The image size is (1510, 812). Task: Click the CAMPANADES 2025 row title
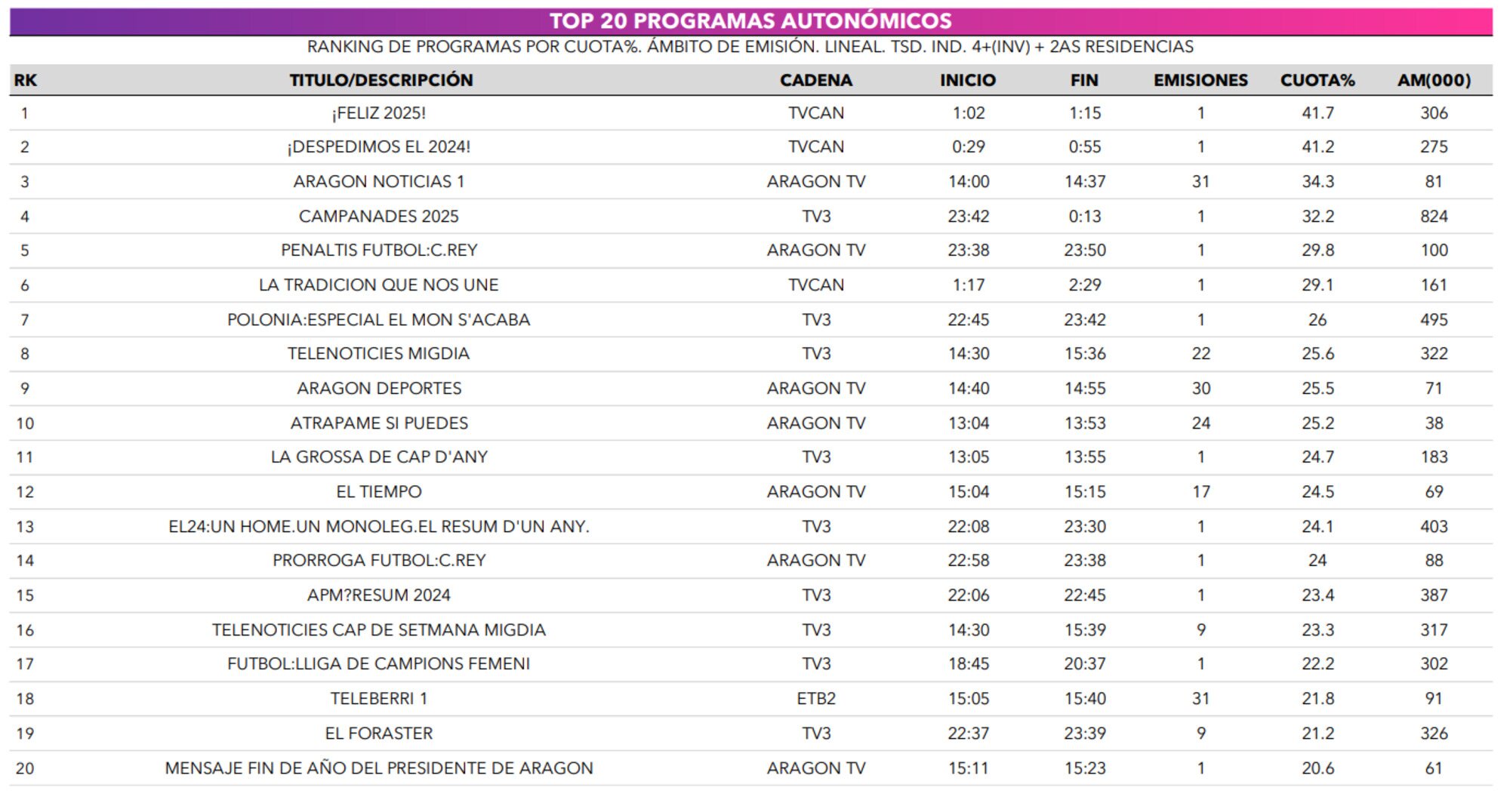379,217
